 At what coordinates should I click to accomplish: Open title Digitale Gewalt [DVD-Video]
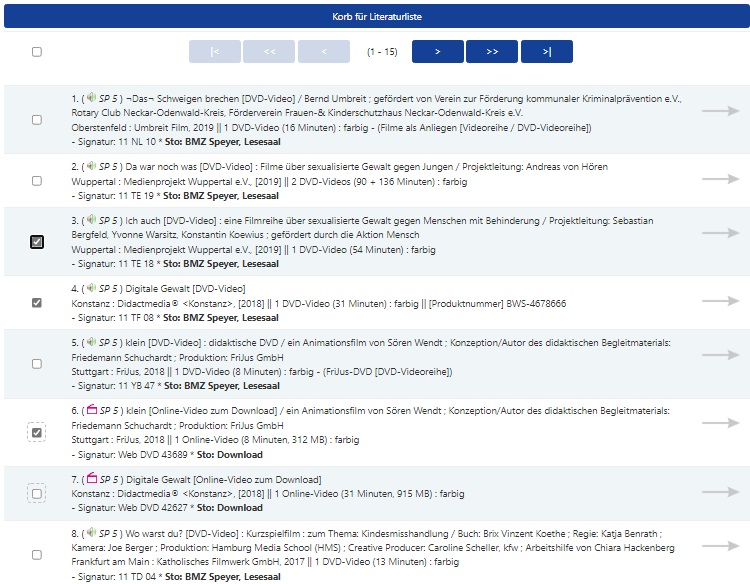tap(186, 288)
